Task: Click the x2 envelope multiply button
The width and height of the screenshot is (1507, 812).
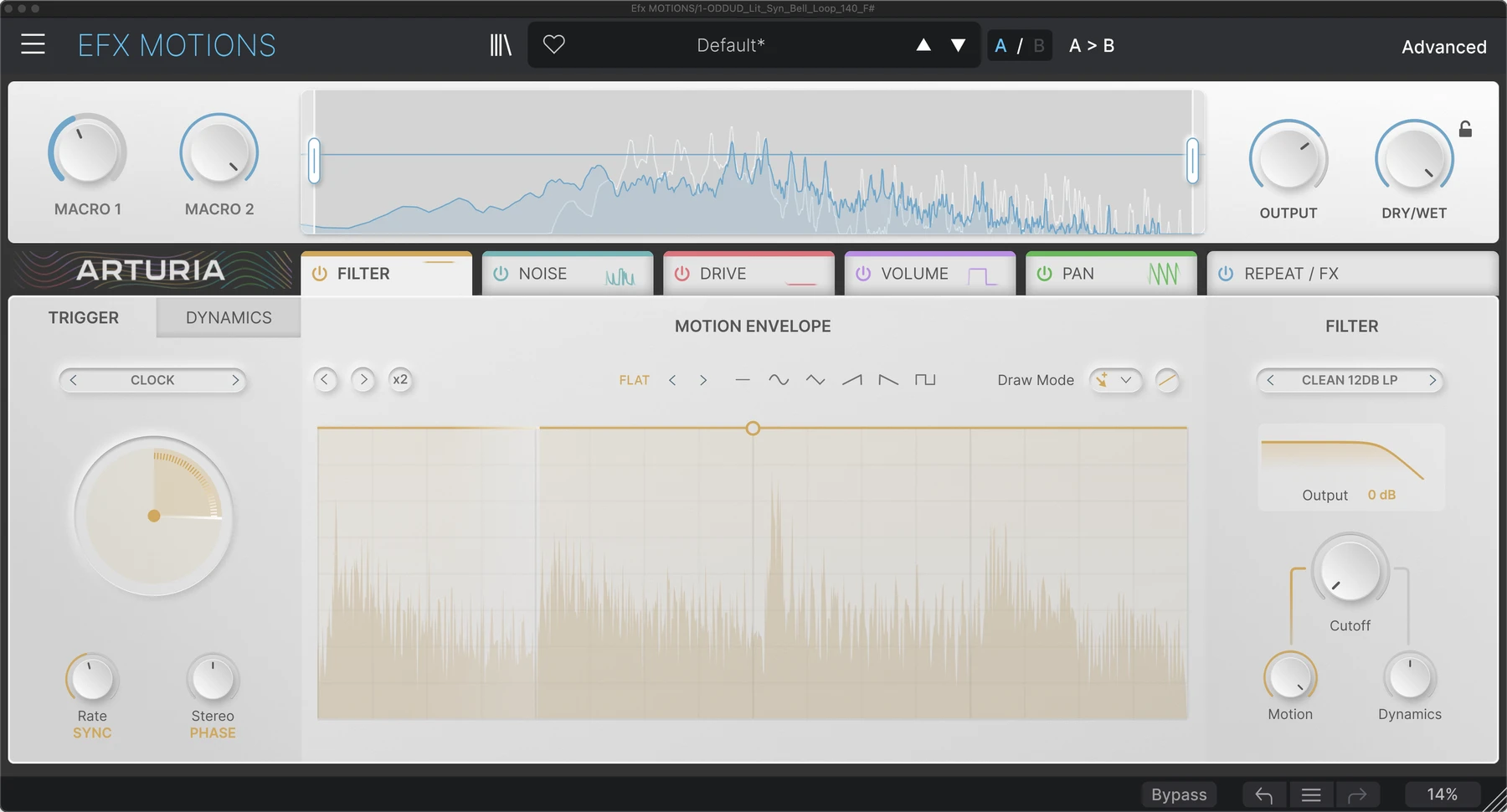Action: click(x=400, y=380)
